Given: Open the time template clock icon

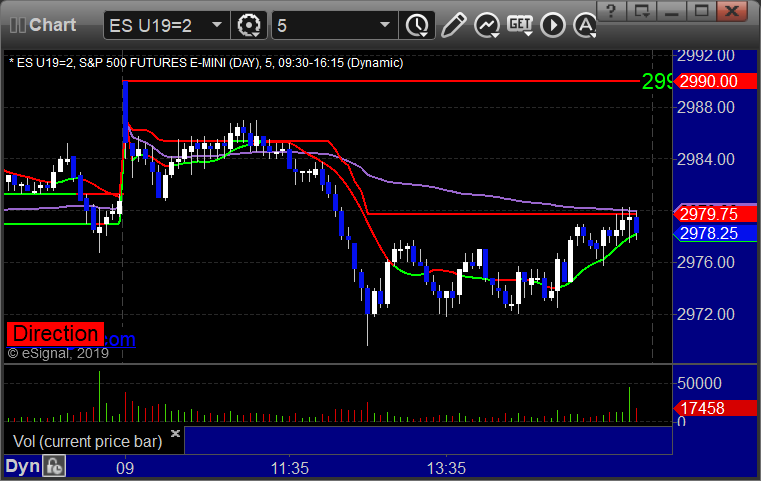Looking at the screenshot, I should [x=417, y=25].
